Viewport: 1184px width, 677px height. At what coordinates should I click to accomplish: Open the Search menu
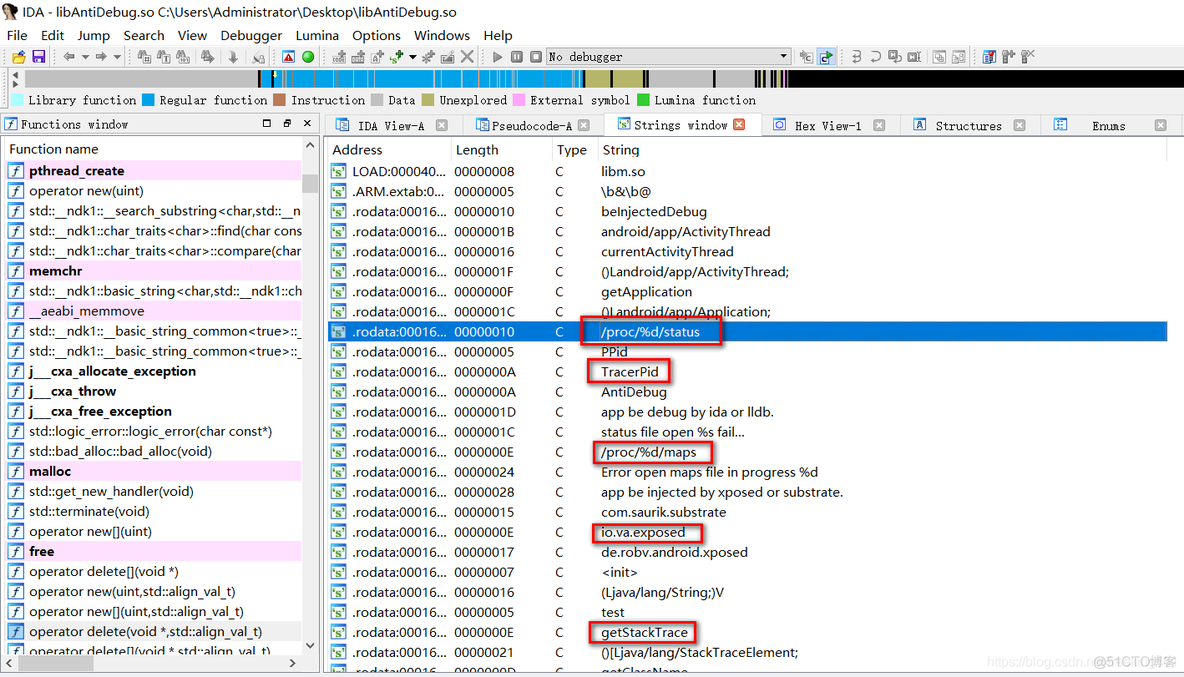(143, 35)
